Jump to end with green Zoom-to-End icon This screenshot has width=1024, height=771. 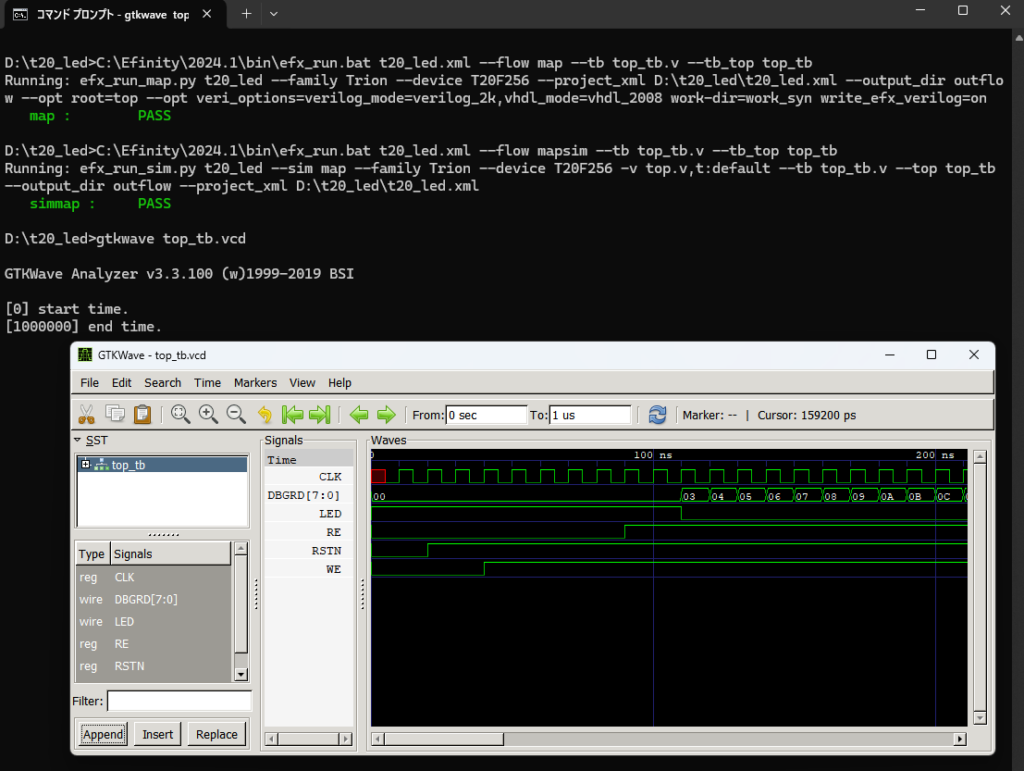320,415
